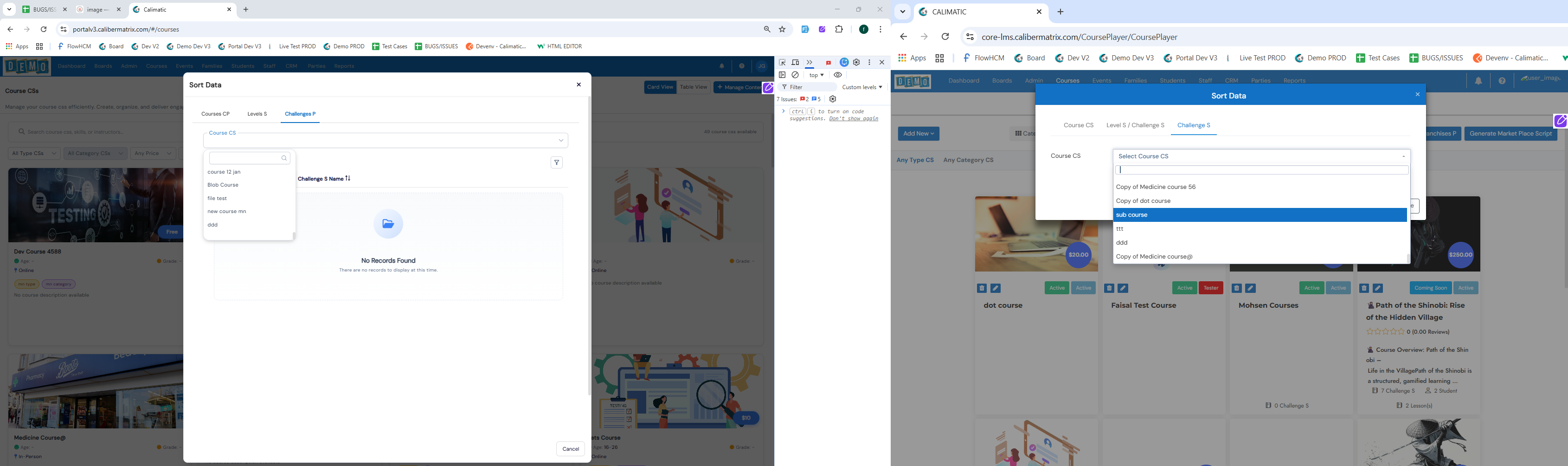
Task: Open the Any Price dropdown filter
Action: (153, 154)
